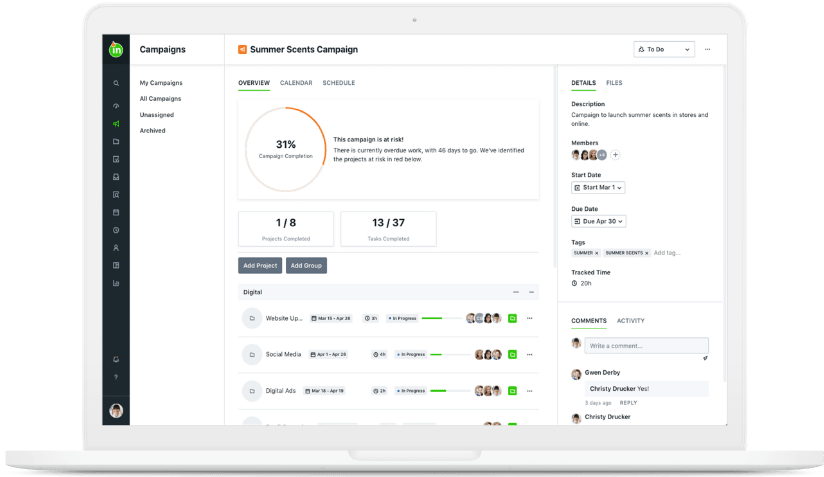Open All Campaigns
This screenshot has height=477, width=824.
[x=160, y=99]
